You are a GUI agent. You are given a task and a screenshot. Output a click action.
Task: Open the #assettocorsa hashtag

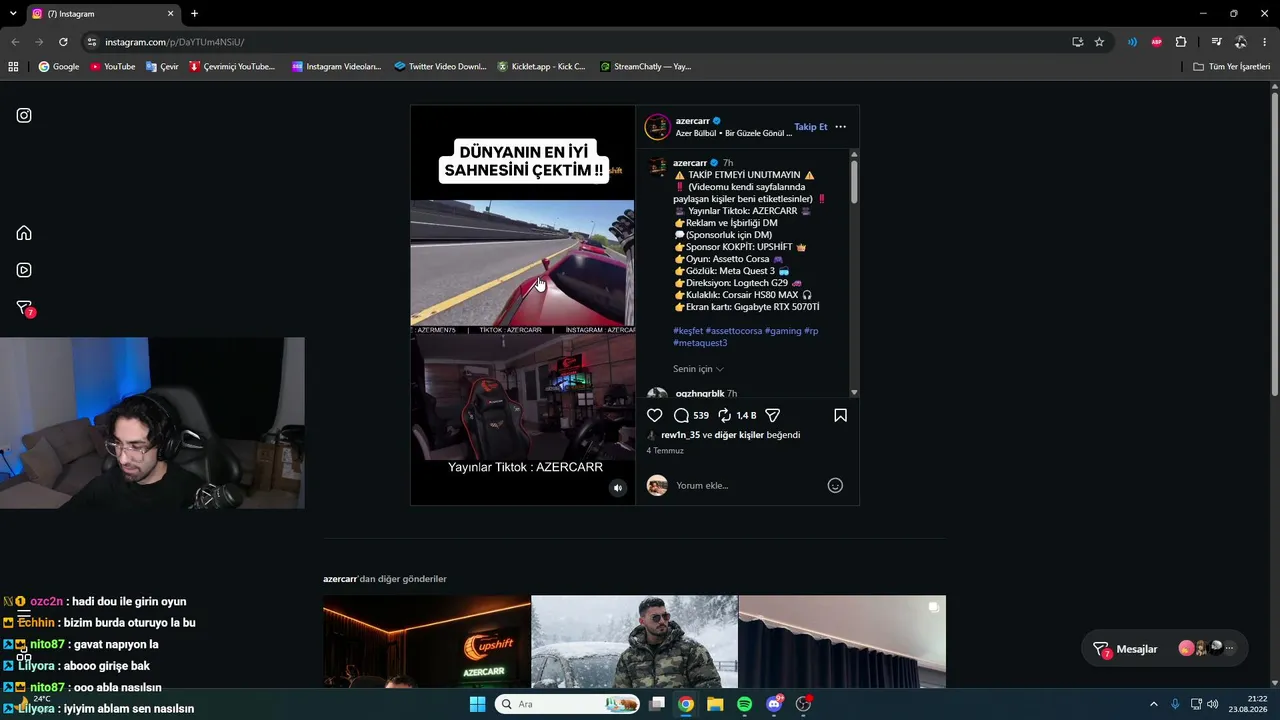(x=734, y=331)
